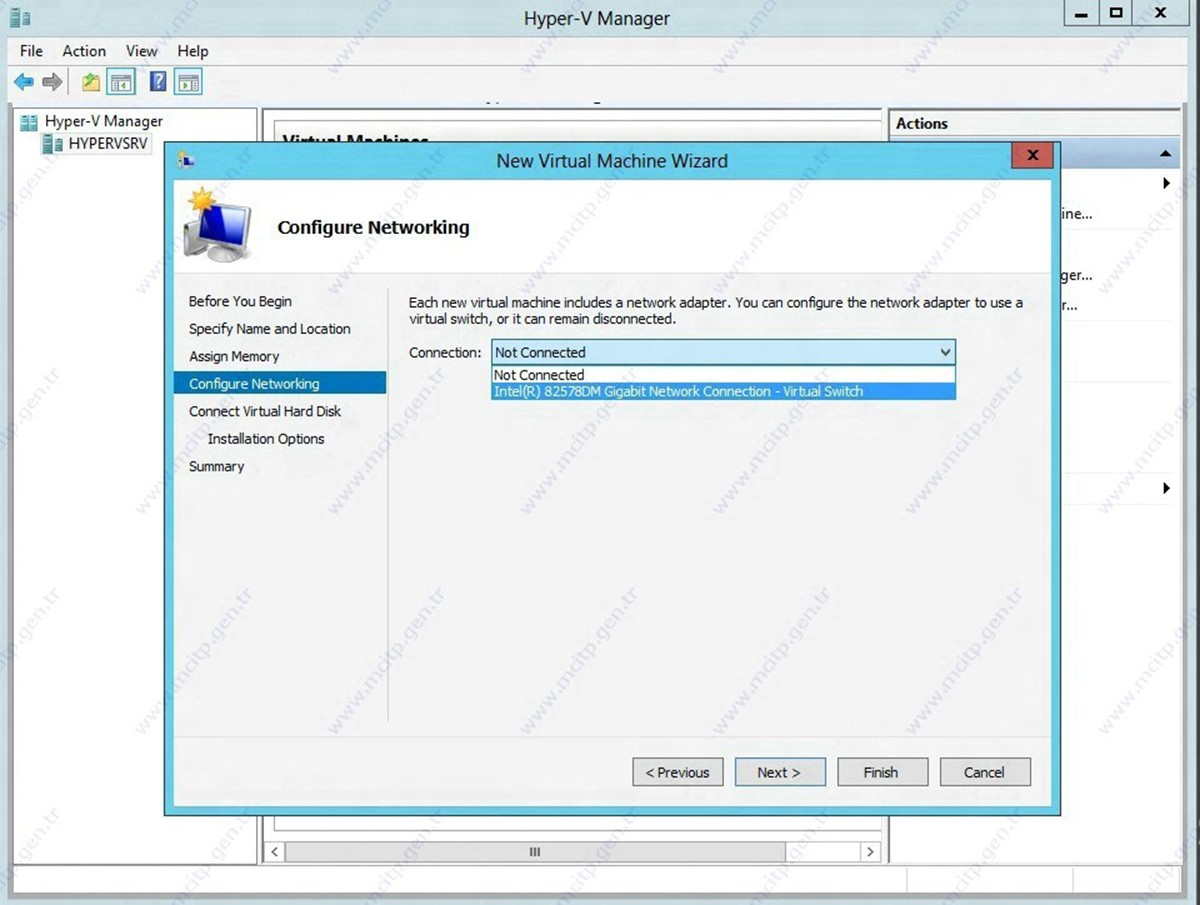This screenshot has height=905, width=1200.
Task: Open the Action menu
Action: [84, 51]
